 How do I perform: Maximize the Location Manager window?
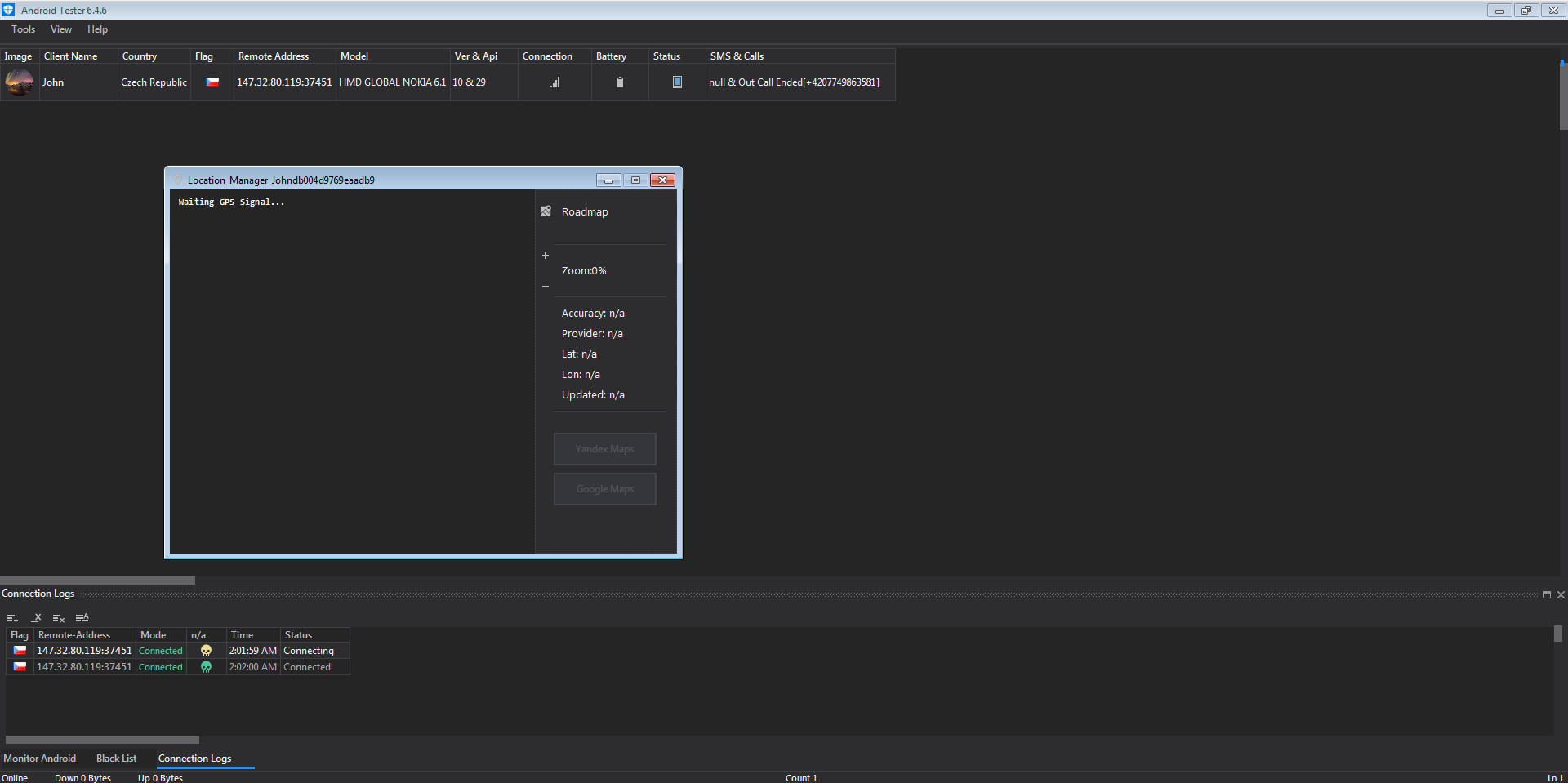click(635, 180)
